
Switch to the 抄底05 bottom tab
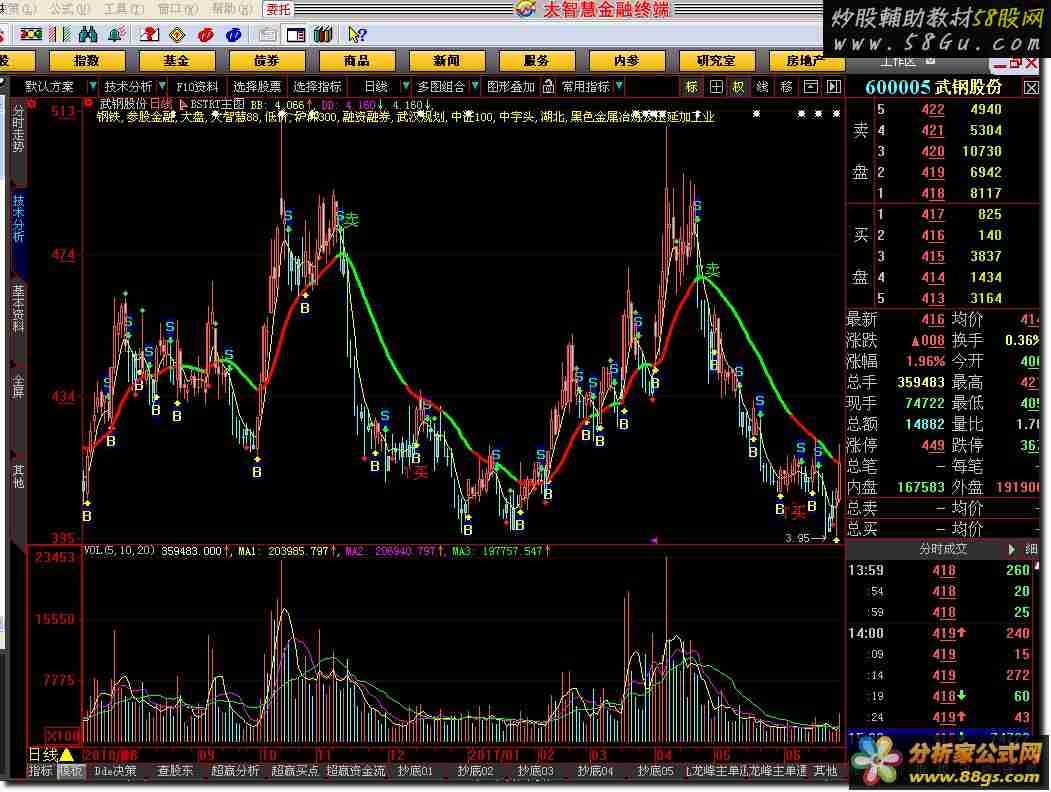(655, 771)
